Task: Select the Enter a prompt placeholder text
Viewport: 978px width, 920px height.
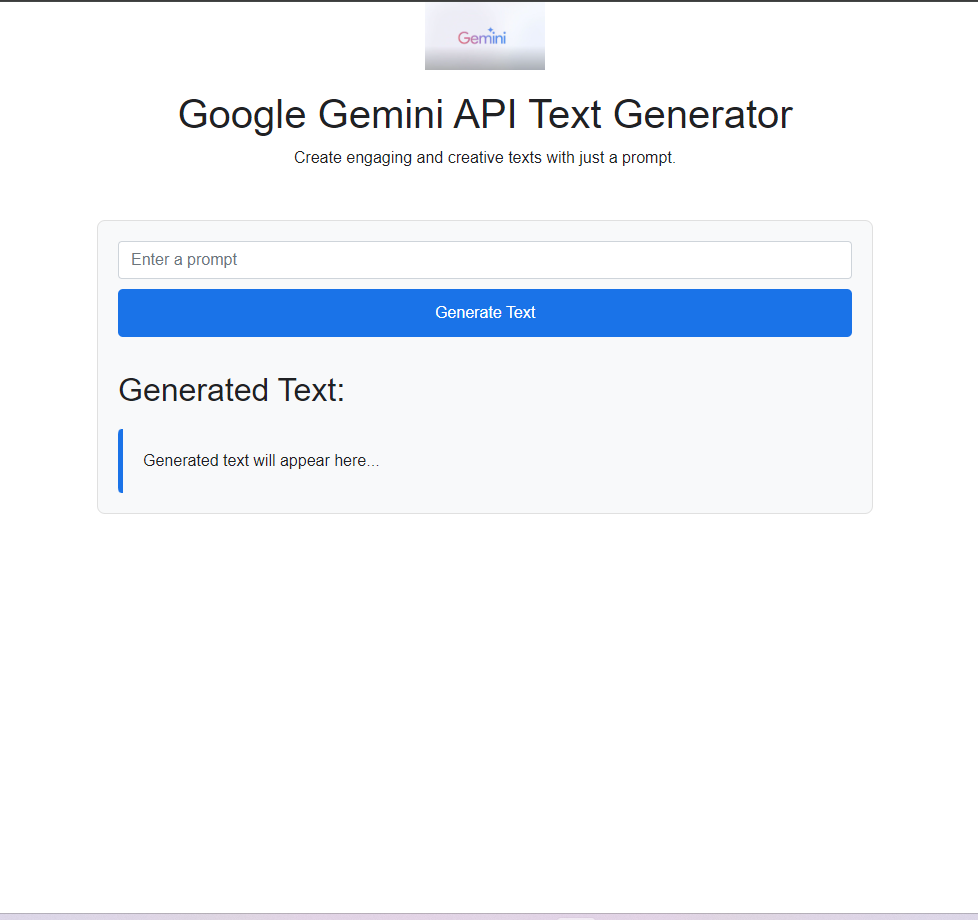Action: pyautogui.click(x=184, y=260)
